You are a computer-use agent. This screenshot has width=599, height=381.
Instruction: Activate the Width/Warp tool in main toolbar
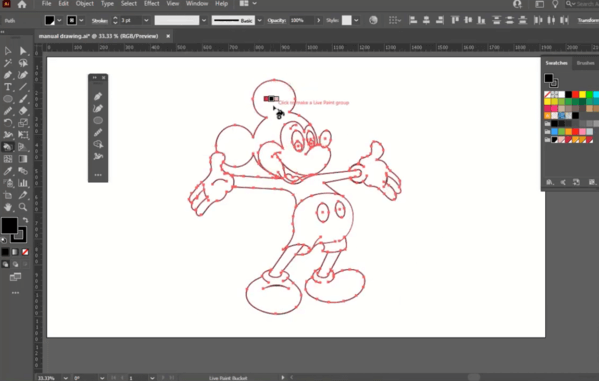click(8, 135)
